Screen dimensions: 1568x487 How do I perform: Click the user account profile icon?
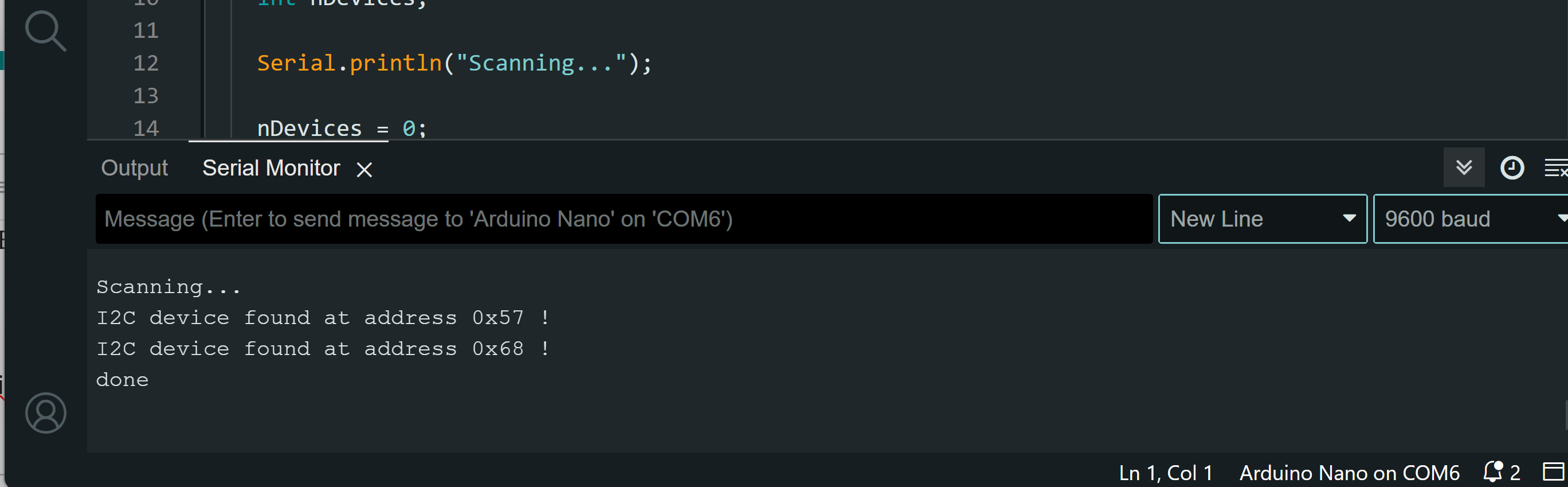point(46,412)
